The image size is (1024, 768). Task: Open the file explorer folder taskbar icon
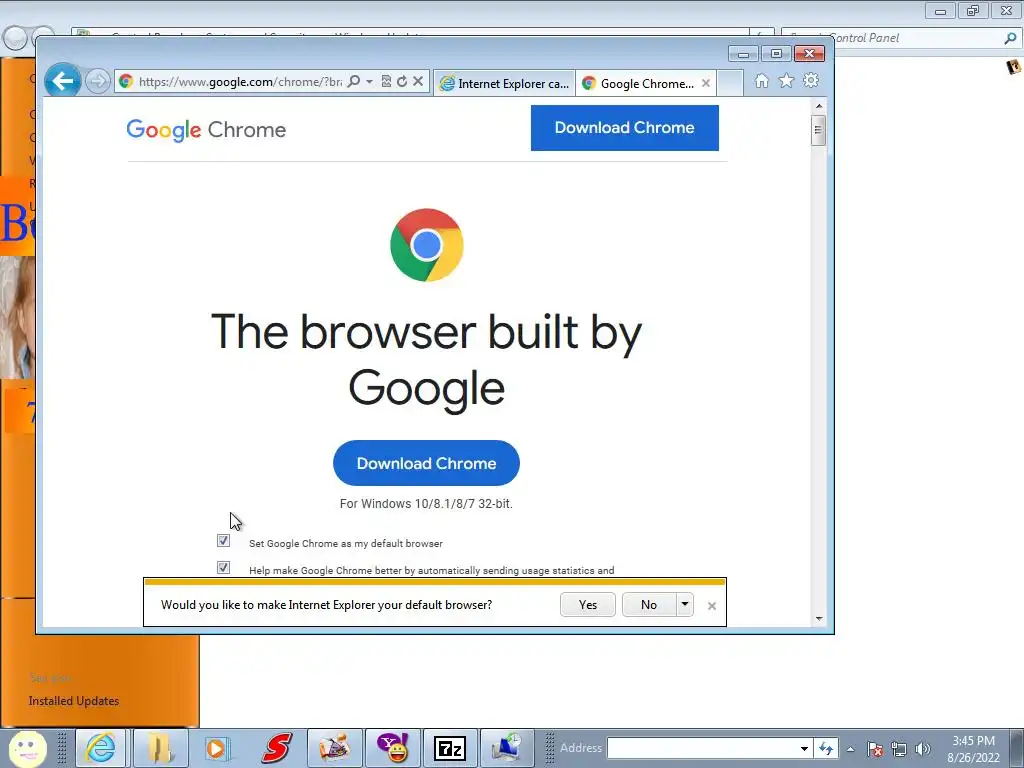(159, 748)
